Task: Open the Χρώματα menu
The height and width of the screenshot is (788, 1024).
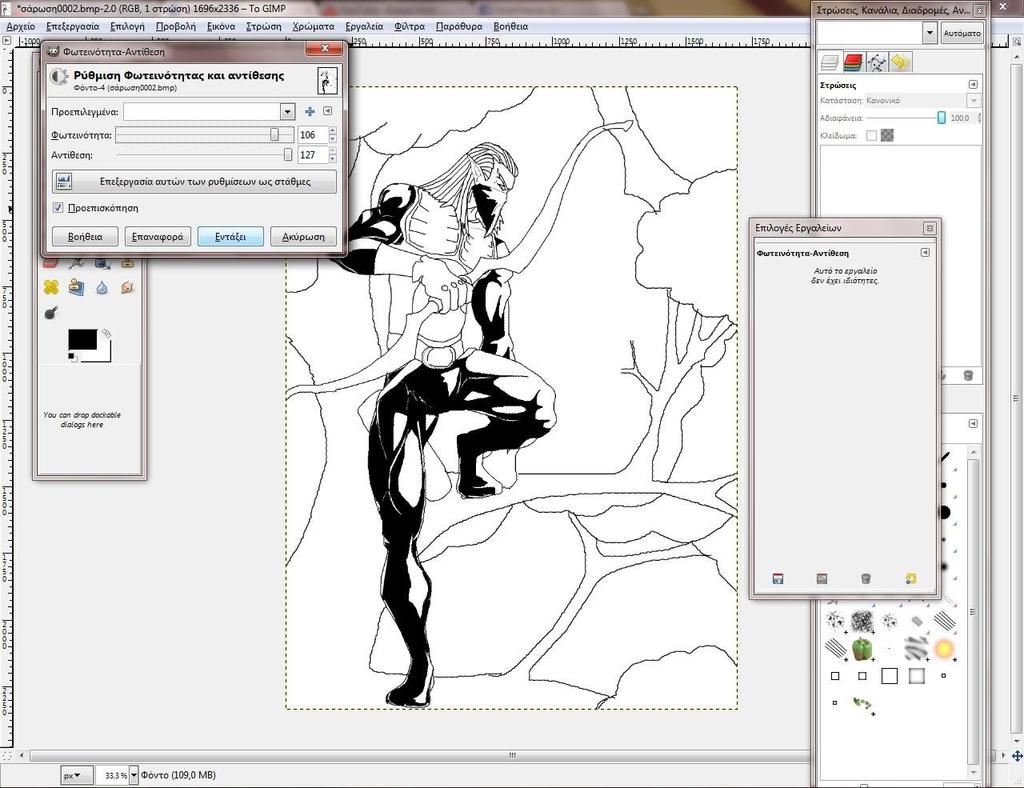Action: [x=313, y=26]
